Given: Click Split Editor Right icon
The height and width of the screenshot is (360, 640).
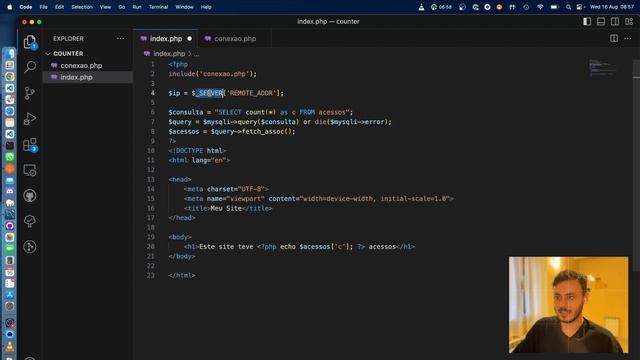Looking at the screenshot, I should click(x=614, y=38).
